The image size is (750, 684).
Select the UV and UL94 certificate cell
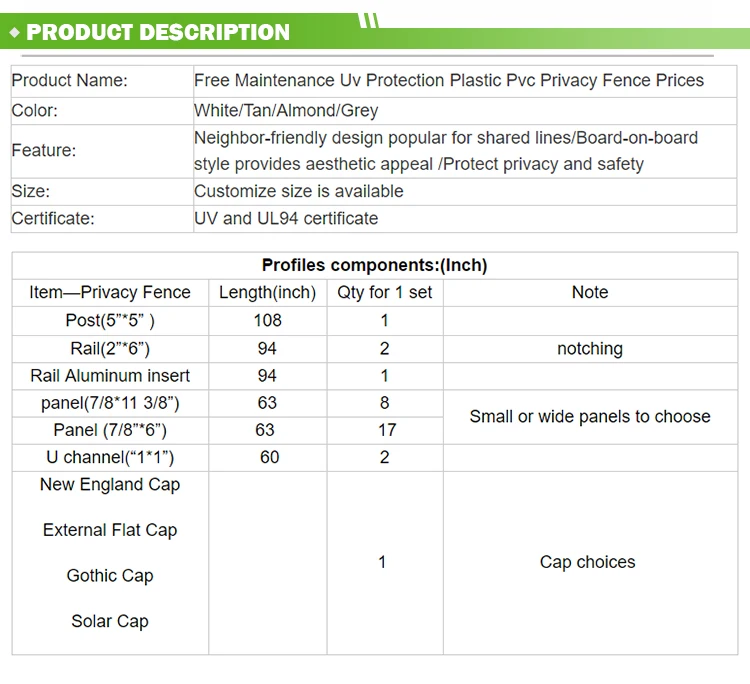point(286,218)
